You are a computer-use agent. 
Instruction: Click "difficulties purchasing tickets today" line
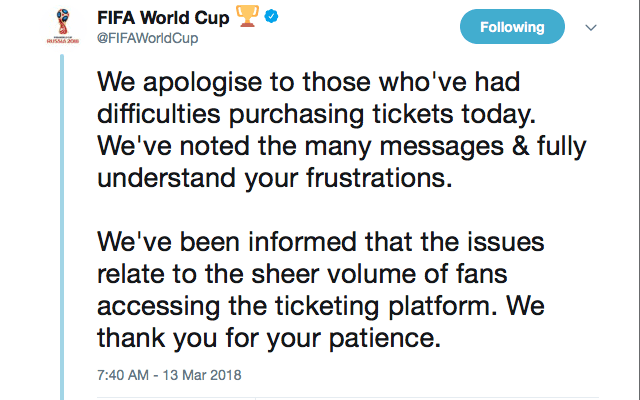(316, 115)
